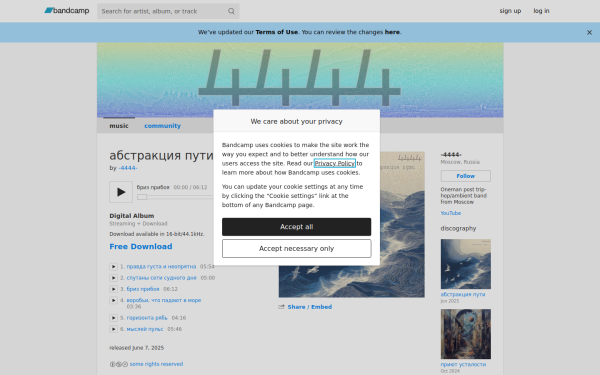Open the Privacy Policy link
Viewport: 600px width, 375px height.
tap(335, 163)
